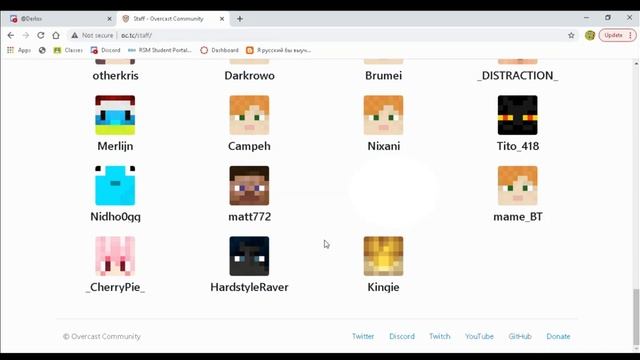
Task: Click Merlijn's avatar head
Action: click(115, 115)
